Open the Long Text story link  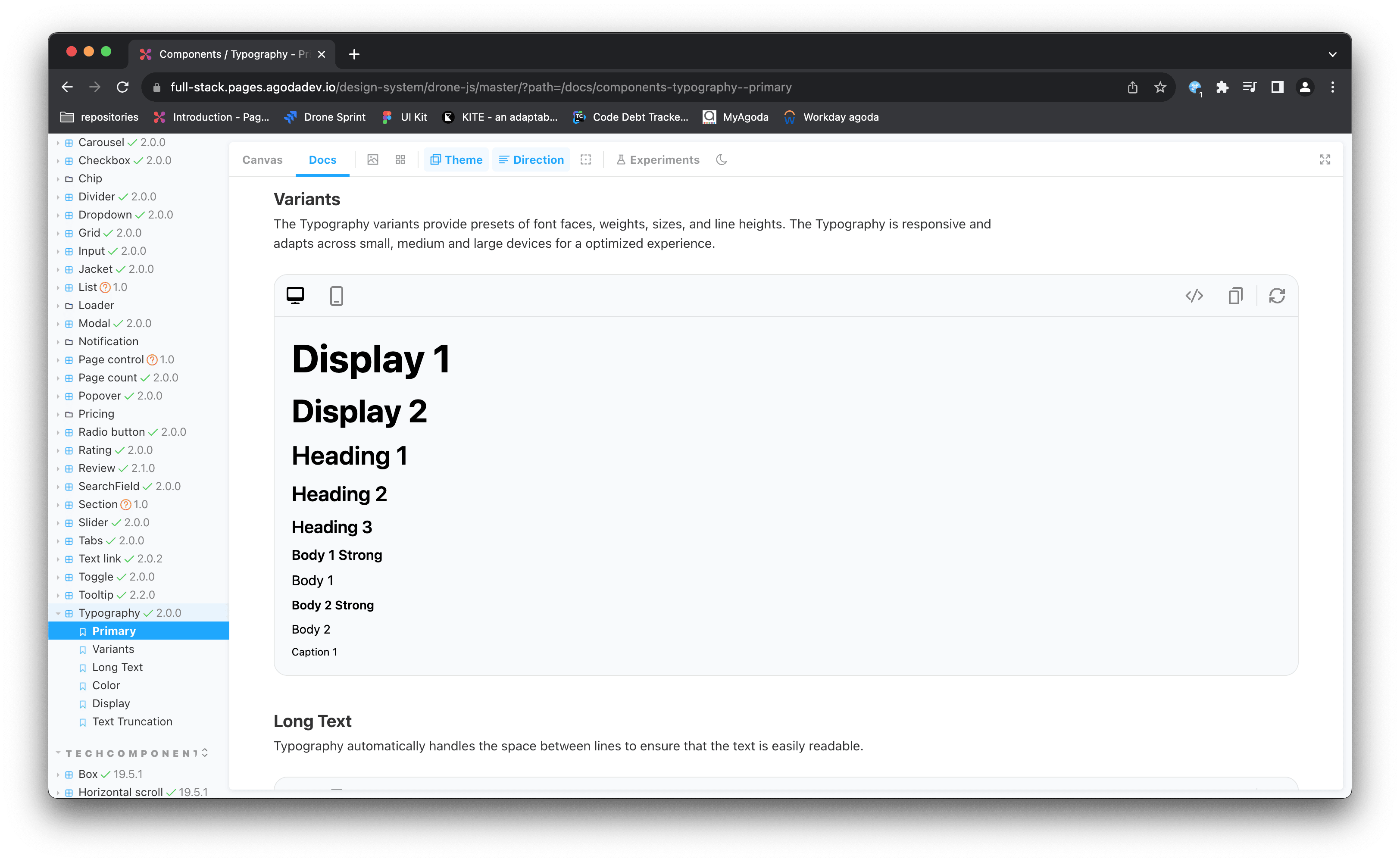coord(117,667)
